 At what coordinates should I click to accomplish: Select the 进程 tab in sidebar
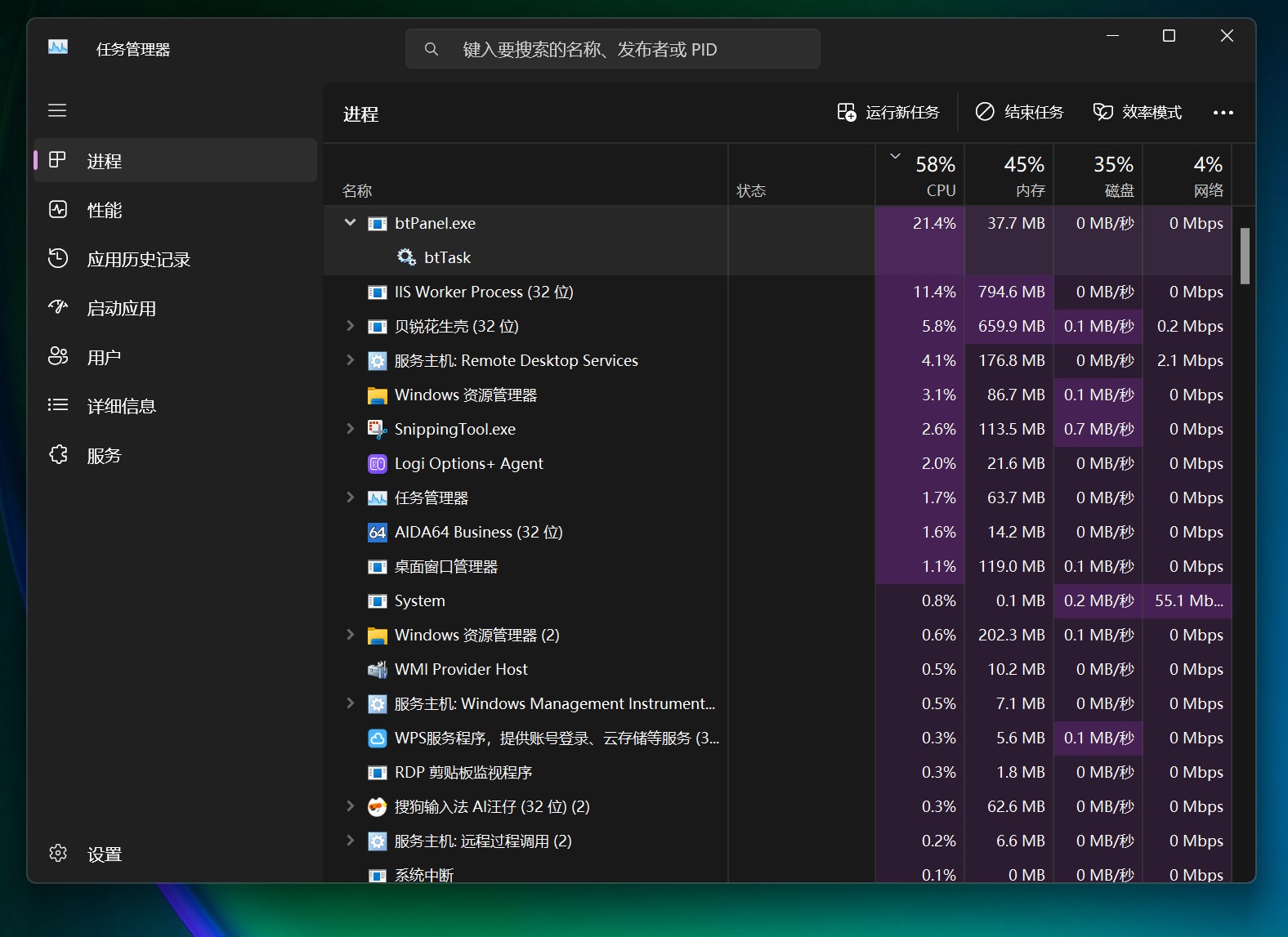(175, 161)
